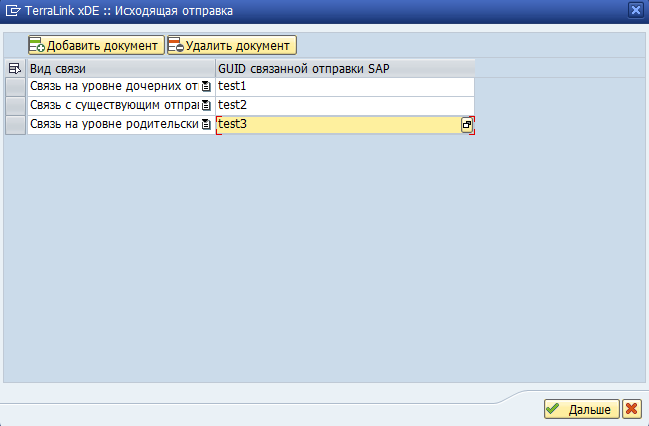Image resolution: width=649 pixels, height=426 pixels.
Task: Click the Вид связи column header
Action: (120, 68)
